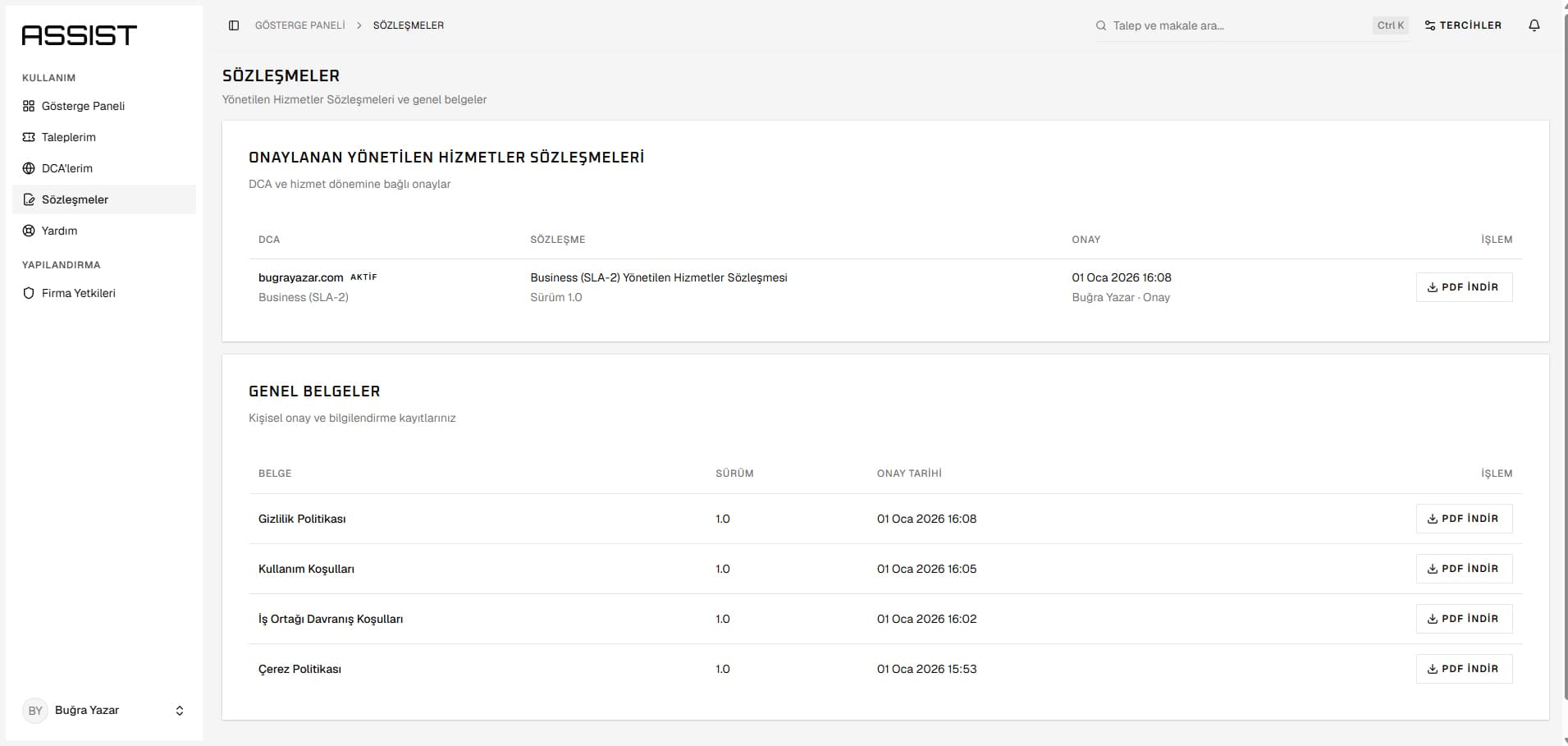
Task: Click Kullanım Koşulları document name
Action: (x=306, y=569)
